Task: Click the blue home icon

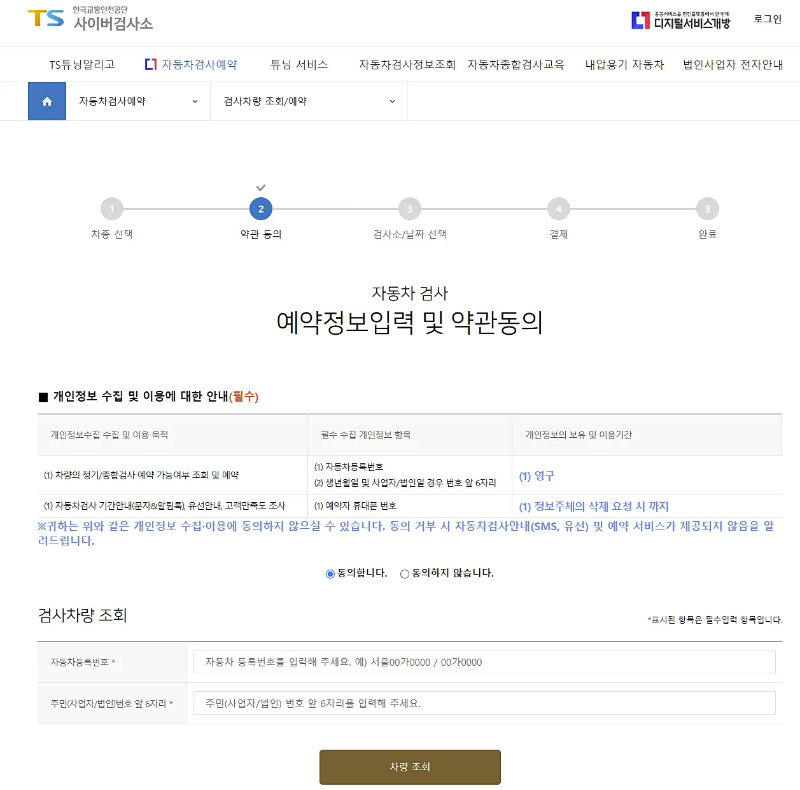Action: click(x=46, y=100)
